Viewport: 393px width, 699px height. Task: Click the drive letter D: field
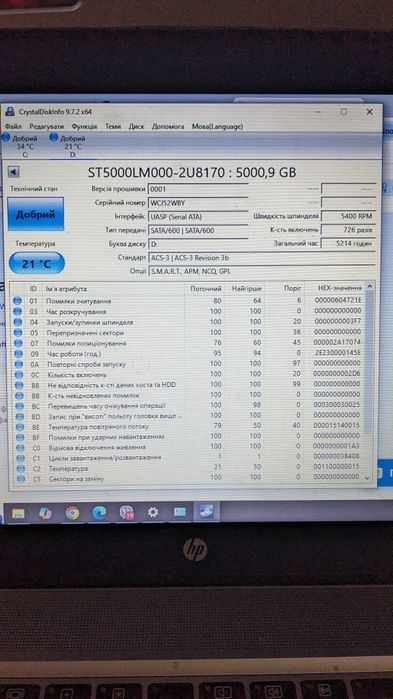click(198, 244)
